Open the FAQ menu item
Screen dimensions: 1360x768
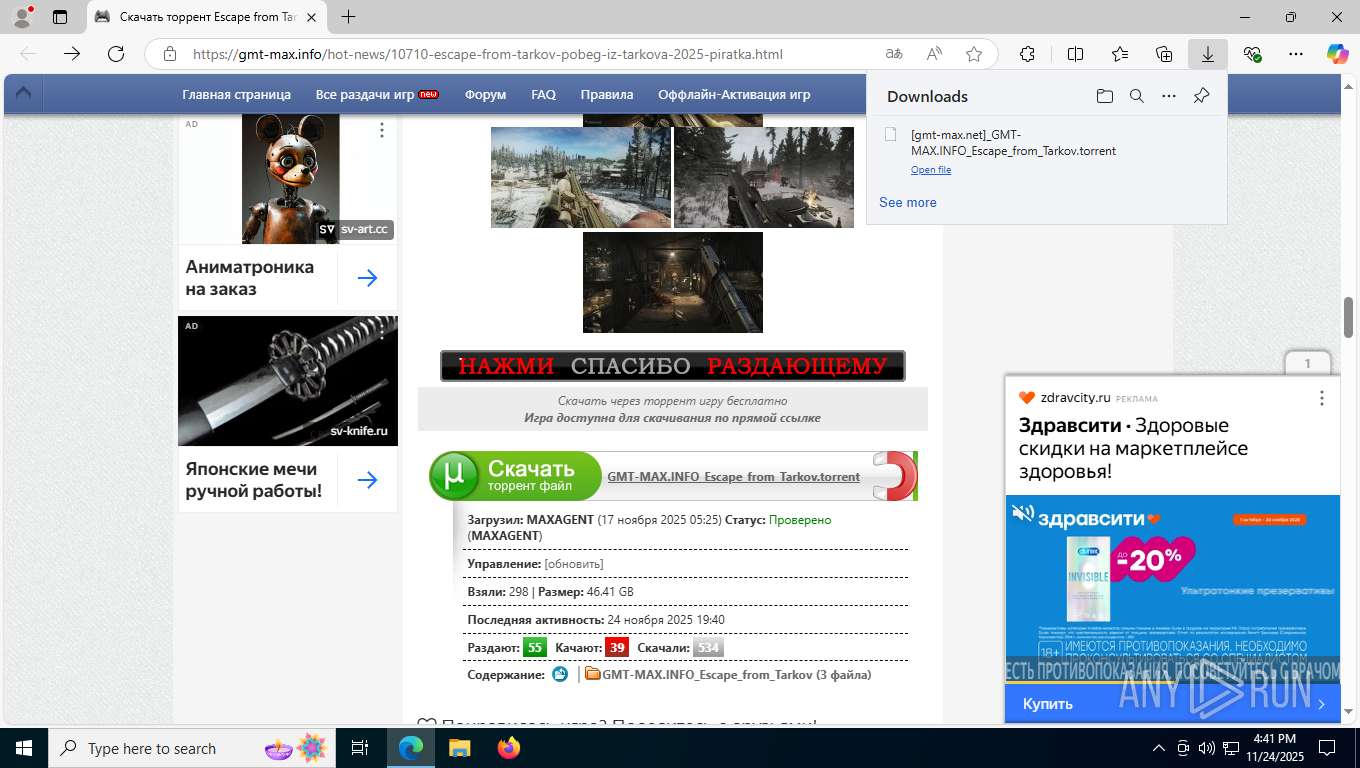tap(543, 94)
